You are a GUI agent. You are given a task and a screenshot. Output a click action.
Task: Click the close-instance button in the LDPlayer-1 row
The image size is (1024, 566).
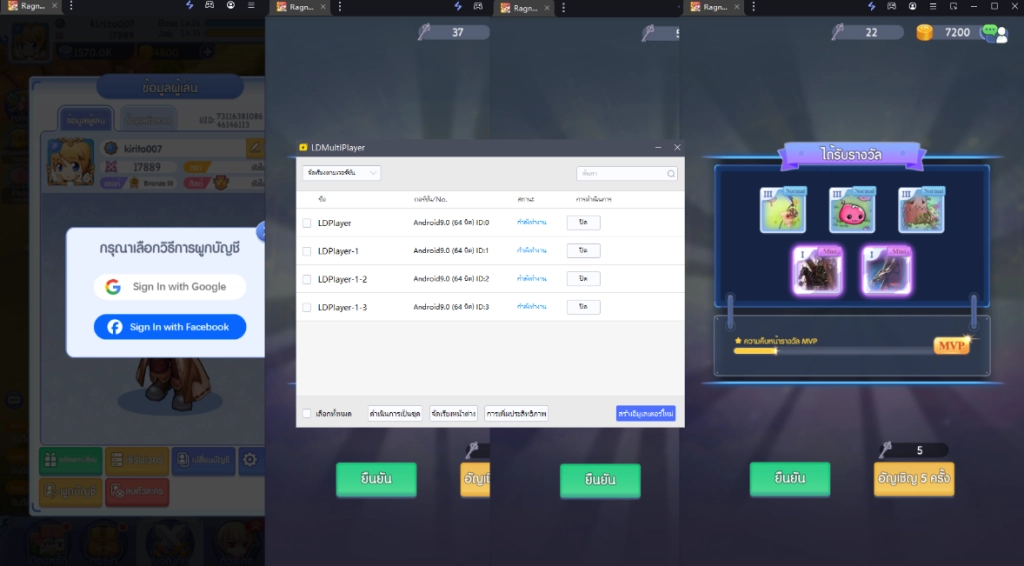coord(583,251)
